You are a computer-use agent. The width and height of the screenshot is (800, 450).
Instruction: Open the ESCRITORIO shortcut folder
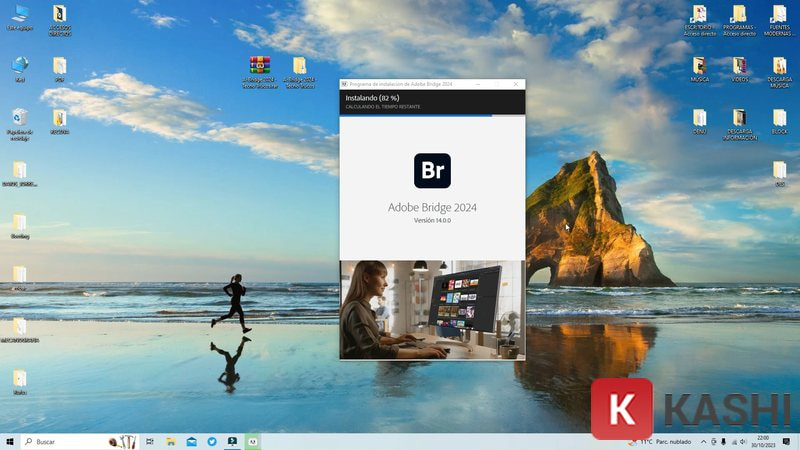pos(700,20)
